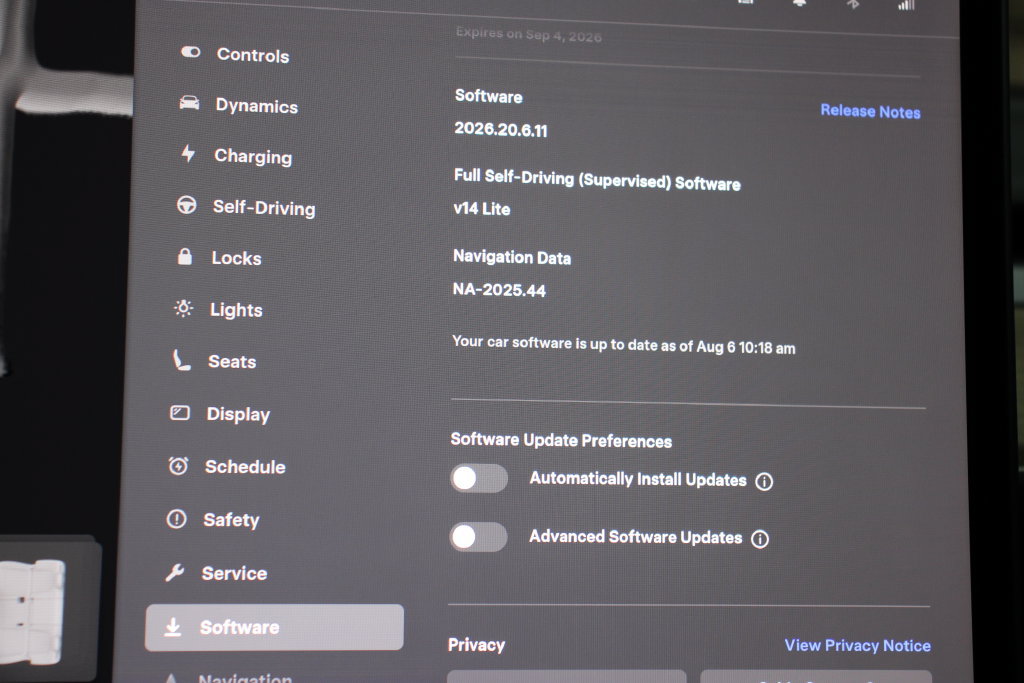The height and width of the screenshot is (683, 1024).
Task: Turn on Advanced Software Updates switch
Action: [x=478, y=537]
